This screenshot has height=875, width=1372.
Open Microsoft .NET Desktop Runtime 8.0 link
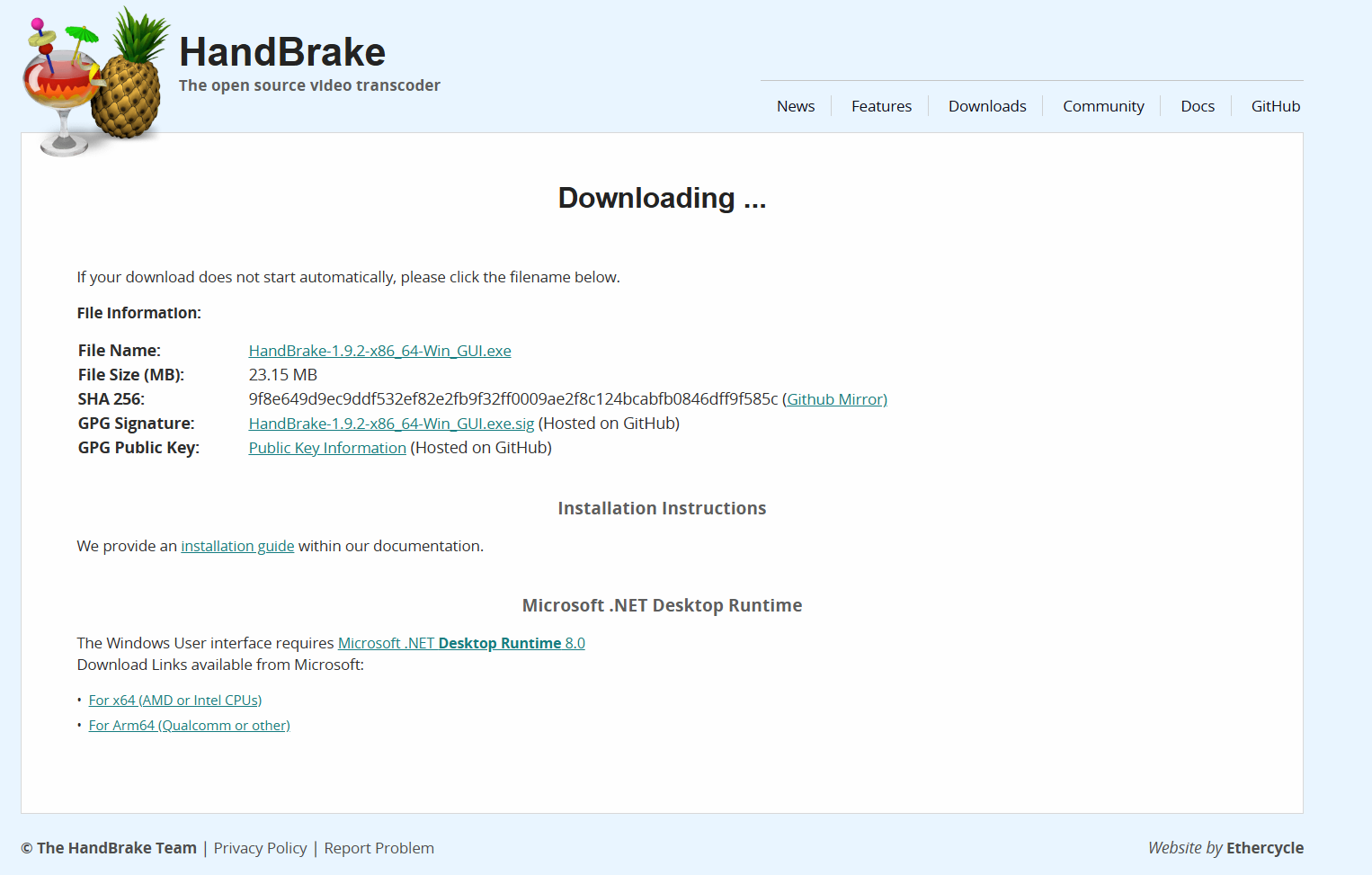pyautogui.click(x=461, y=643)
